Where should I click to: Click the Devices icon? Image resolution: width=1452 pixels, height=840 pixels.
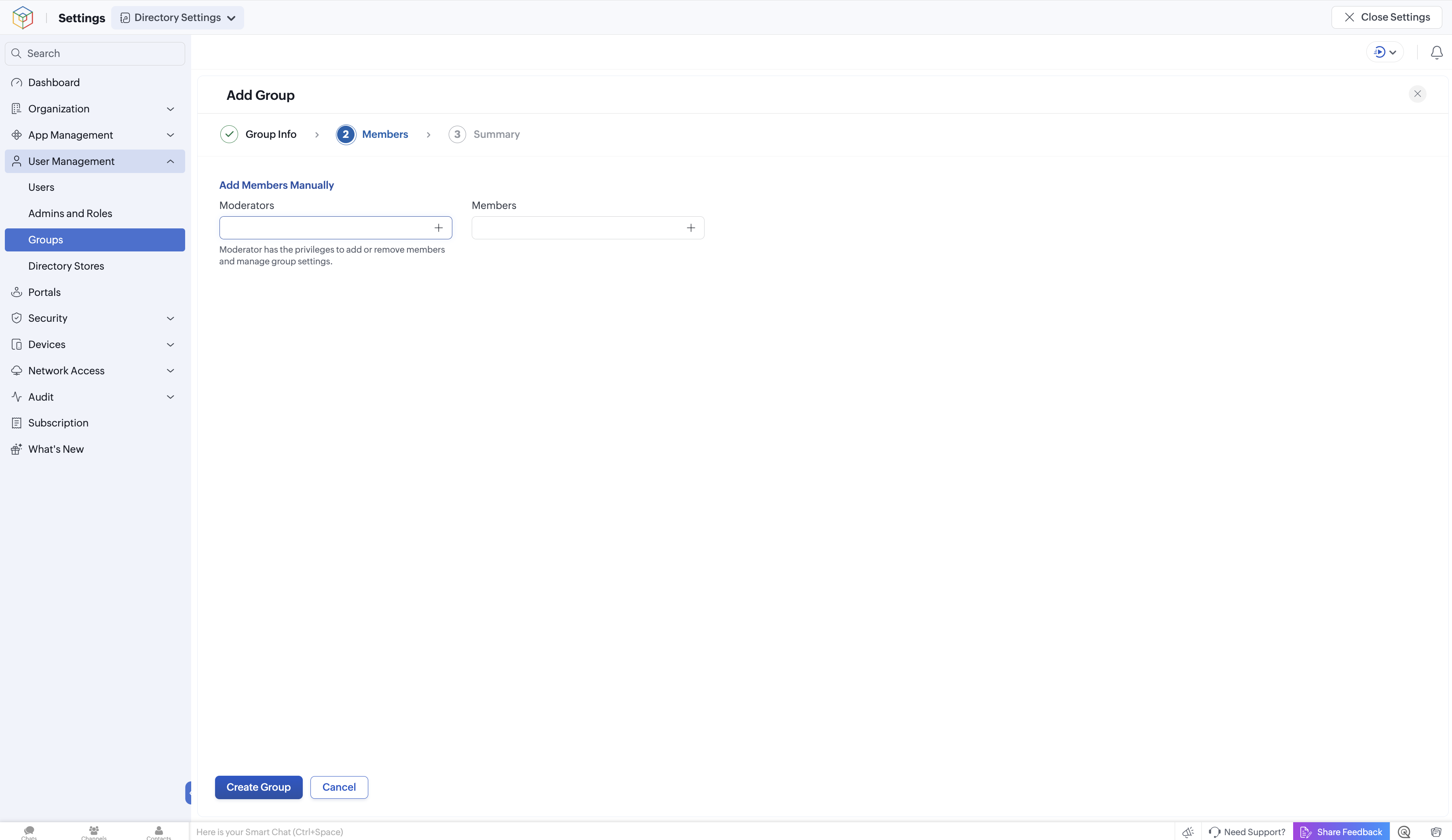(x=17, y=344)
